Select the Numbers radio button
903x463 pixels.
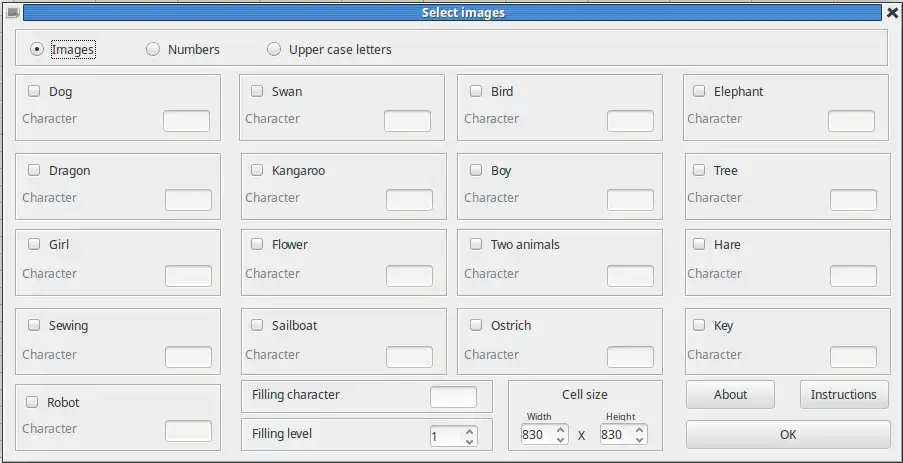tap(153, 49)
